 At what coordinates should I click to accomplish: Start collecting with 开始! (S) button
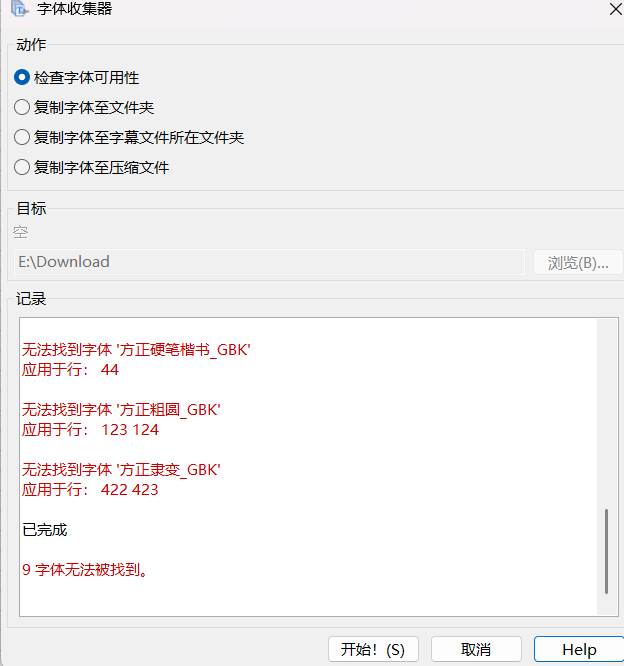pos(373,649)
